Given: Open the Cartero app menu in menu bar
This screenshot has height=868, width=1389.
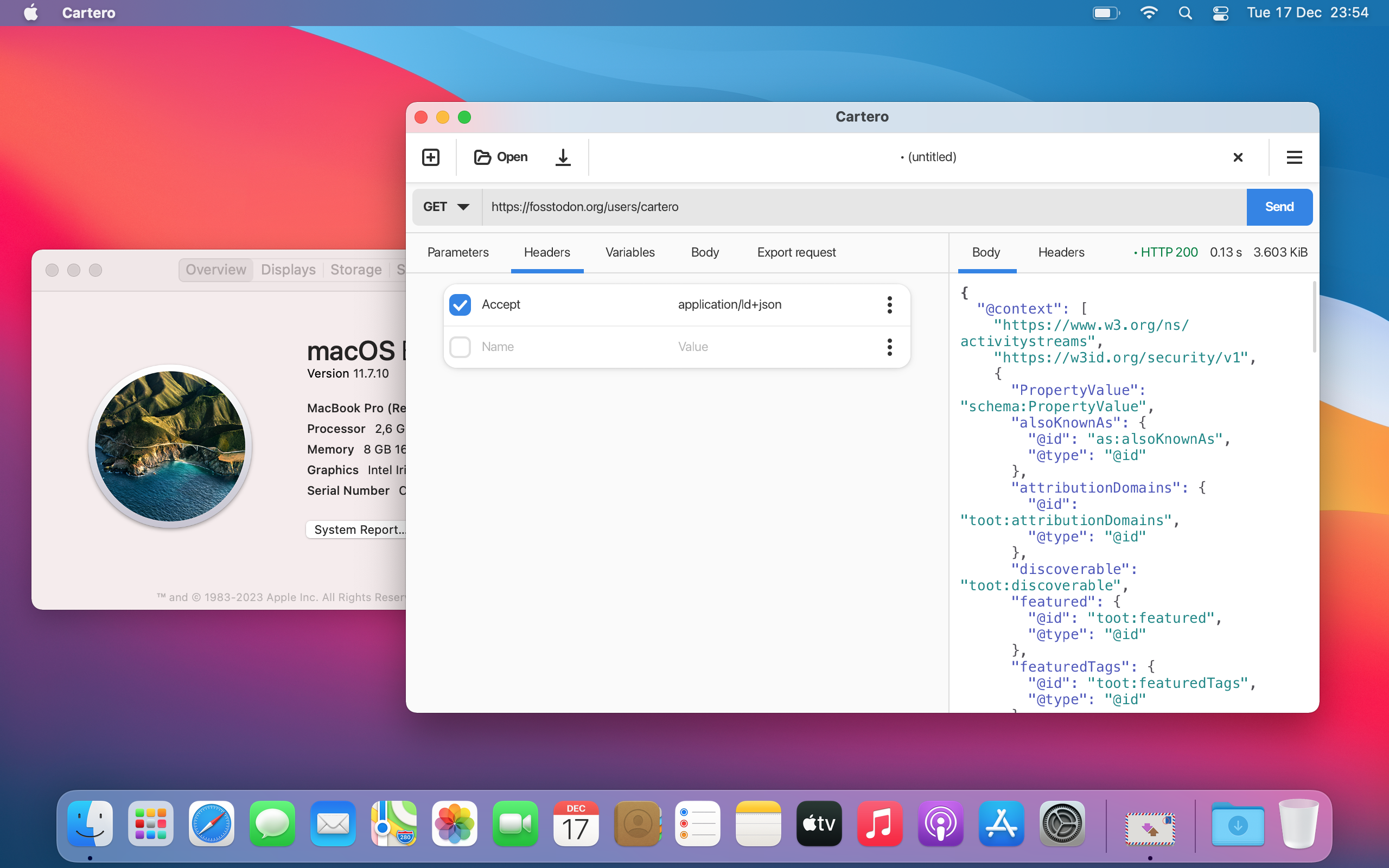Looking at the screenshot, I should (88, 12).
